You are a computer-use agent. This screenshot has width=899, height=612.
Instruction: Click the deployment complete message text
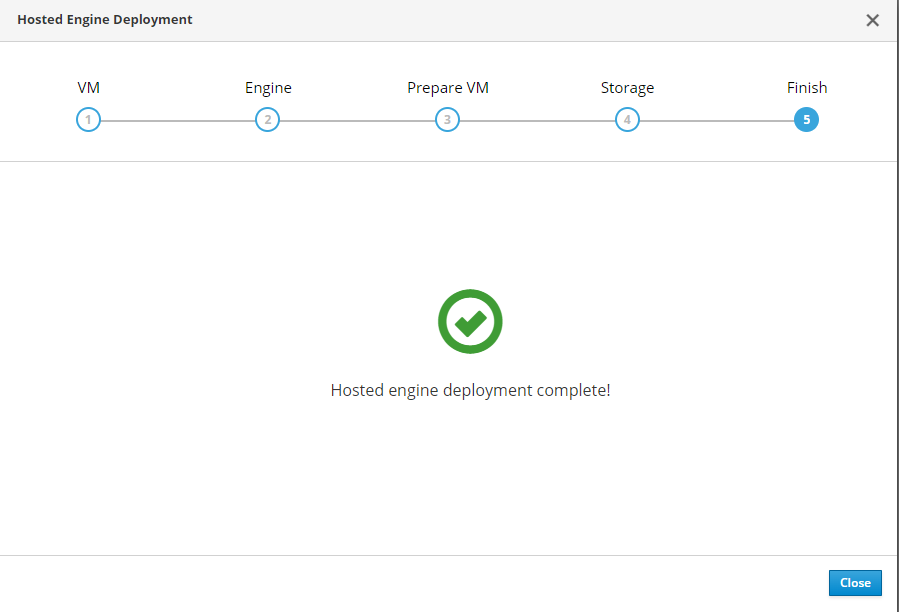click(x=470, y=390)
